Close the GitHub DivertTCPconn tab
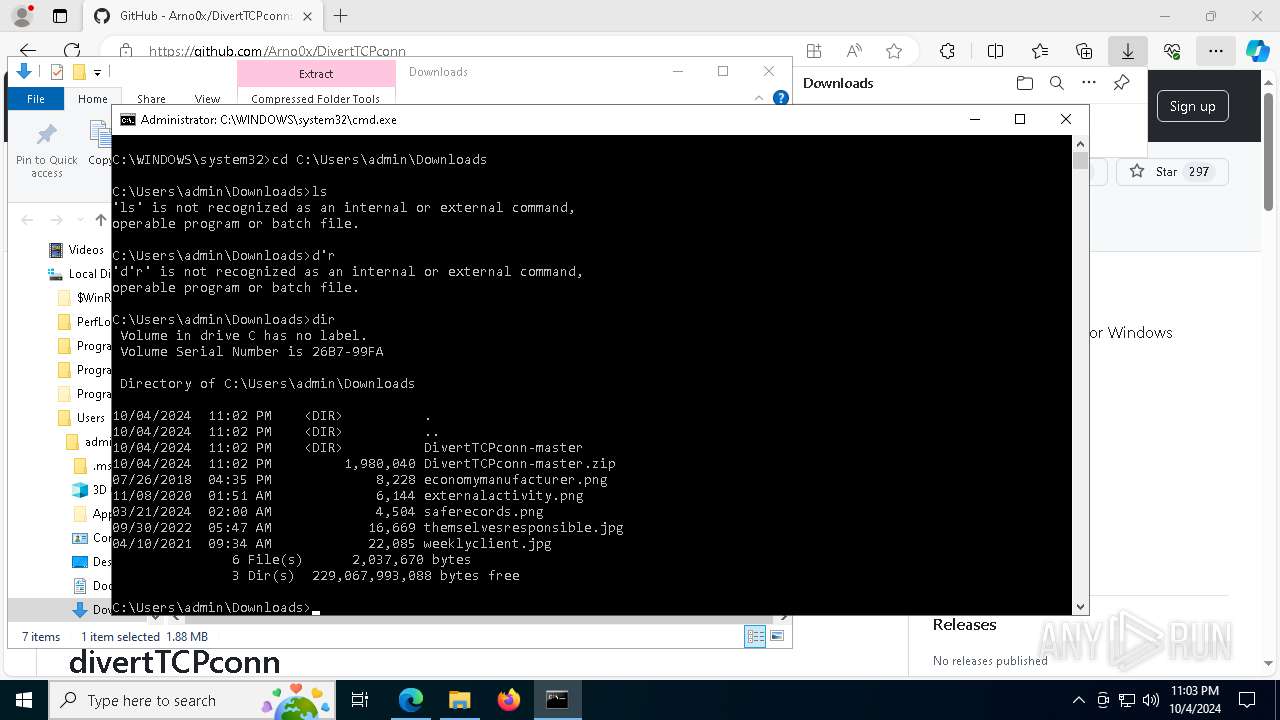 (307, 16)
